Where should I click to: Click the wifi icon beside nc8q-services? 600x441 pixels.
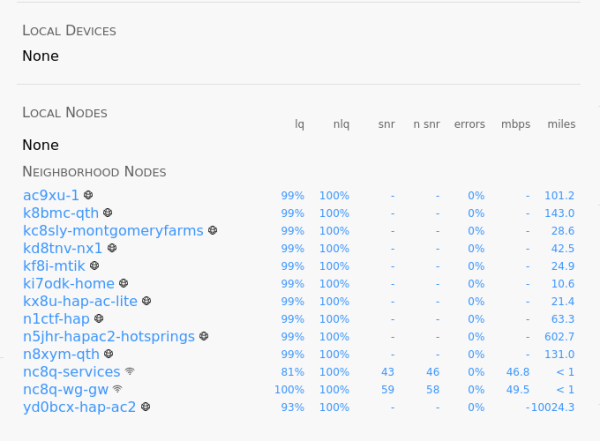[130, 371]
